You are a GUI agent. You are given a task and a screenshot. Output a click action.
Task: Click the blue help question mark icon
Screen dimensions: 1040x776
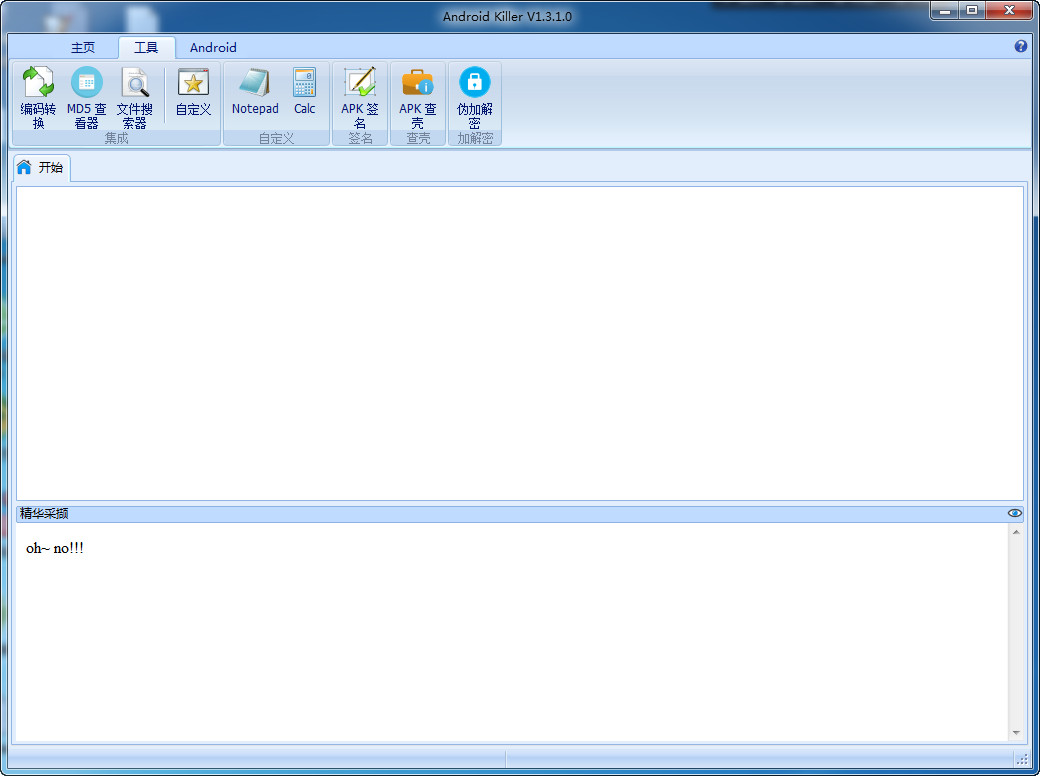[x=1021, y=46]
